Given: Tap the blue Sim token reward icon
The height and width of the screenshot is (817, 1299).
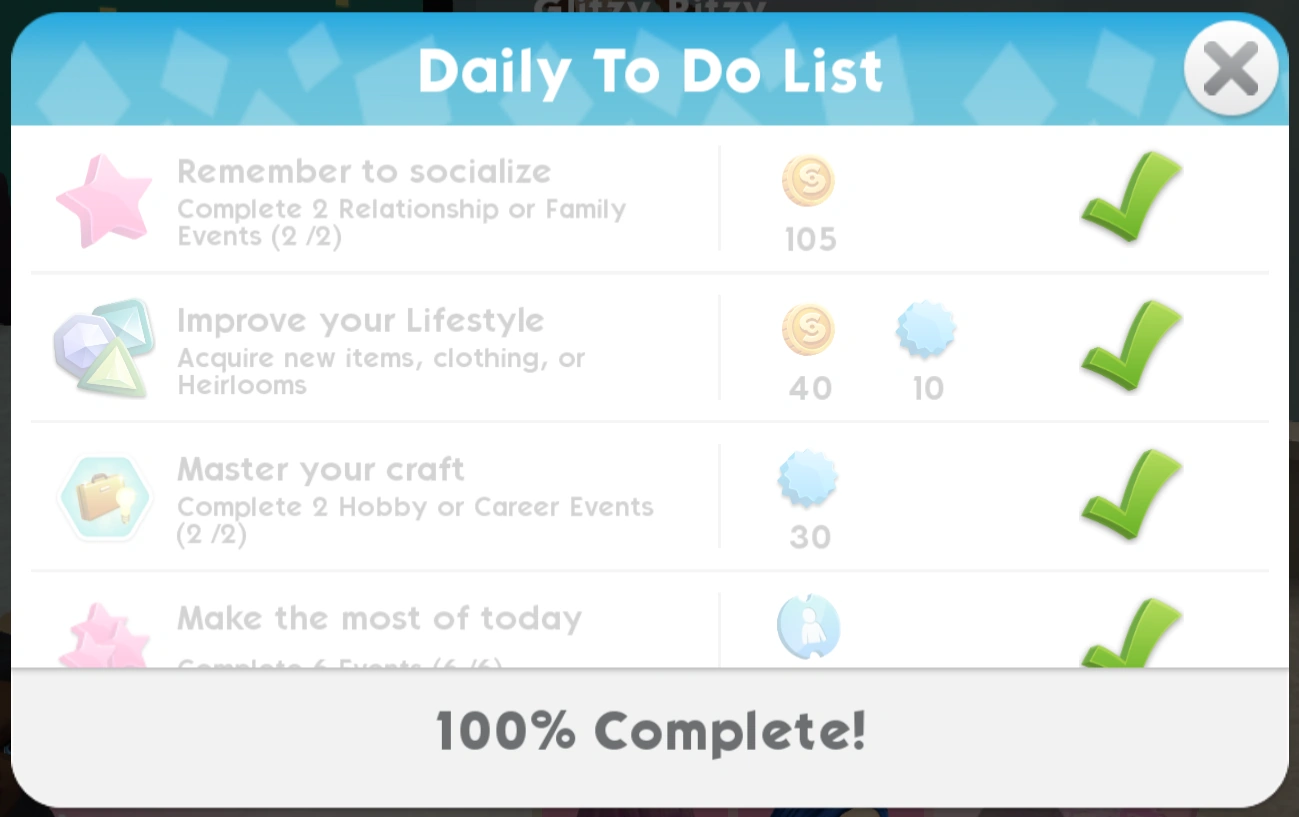Looking at the screenshot, I should click(x=808, y=628).
